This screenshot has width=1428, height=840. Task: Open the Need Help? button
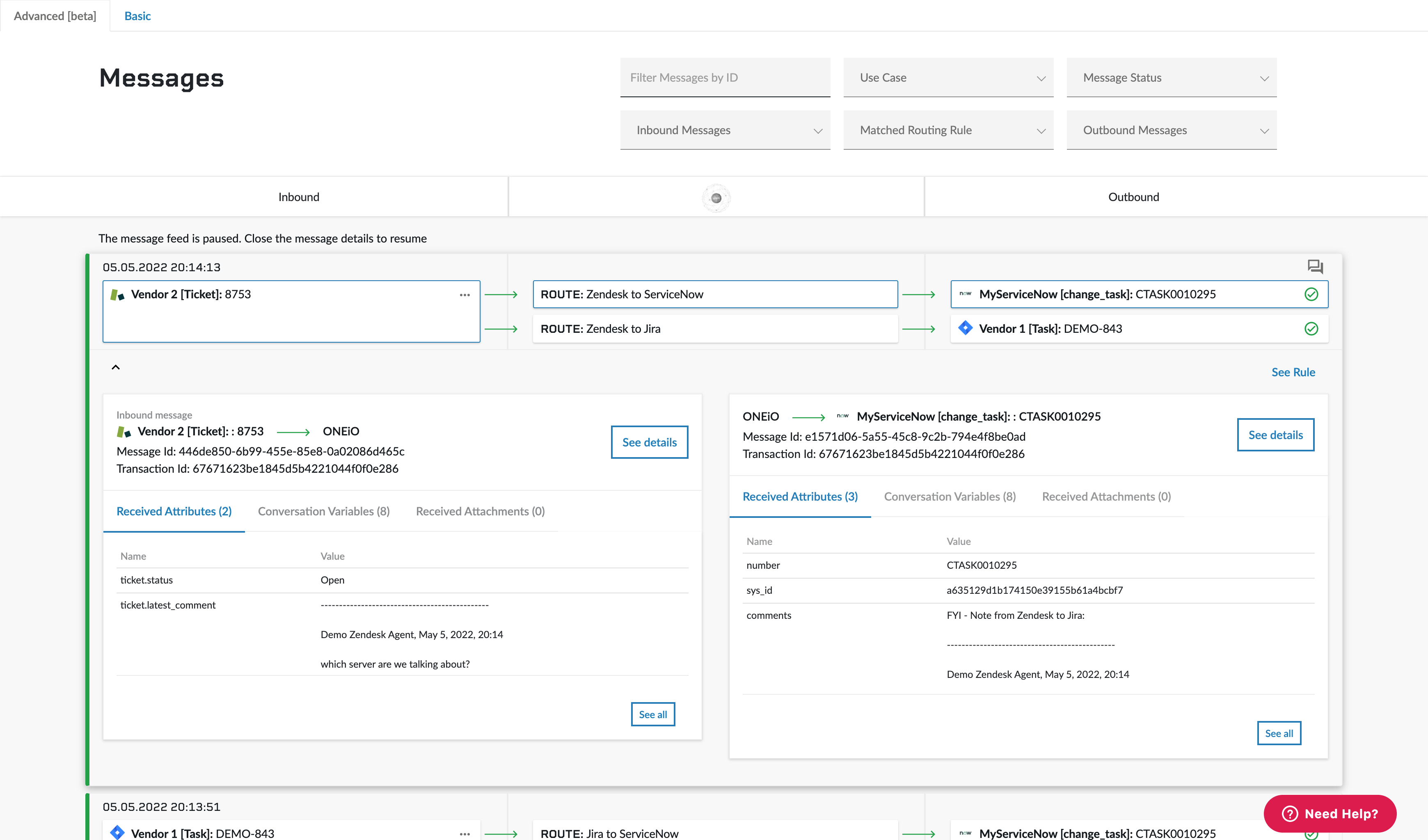click(1330, 814)
